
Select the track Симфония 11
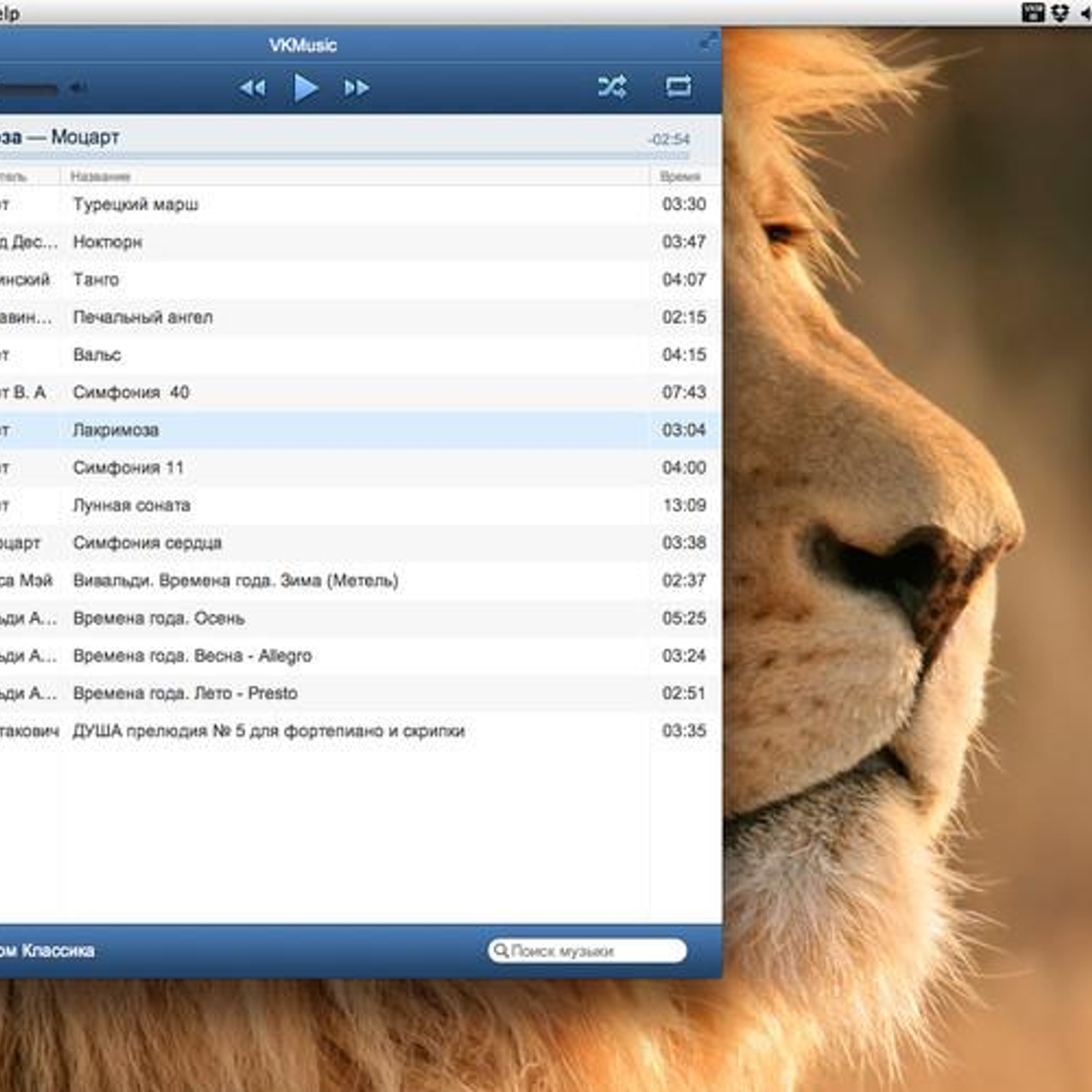tap(360, 468)
